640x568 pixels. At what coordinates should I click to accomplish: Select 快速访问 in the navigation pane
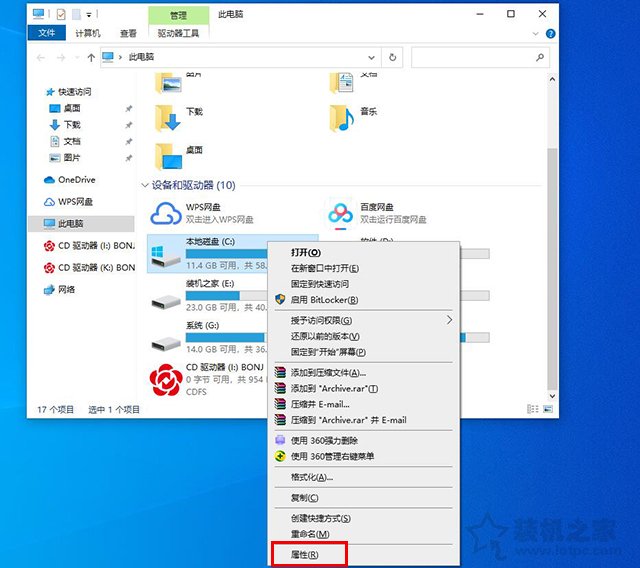[x=74, y=92]
